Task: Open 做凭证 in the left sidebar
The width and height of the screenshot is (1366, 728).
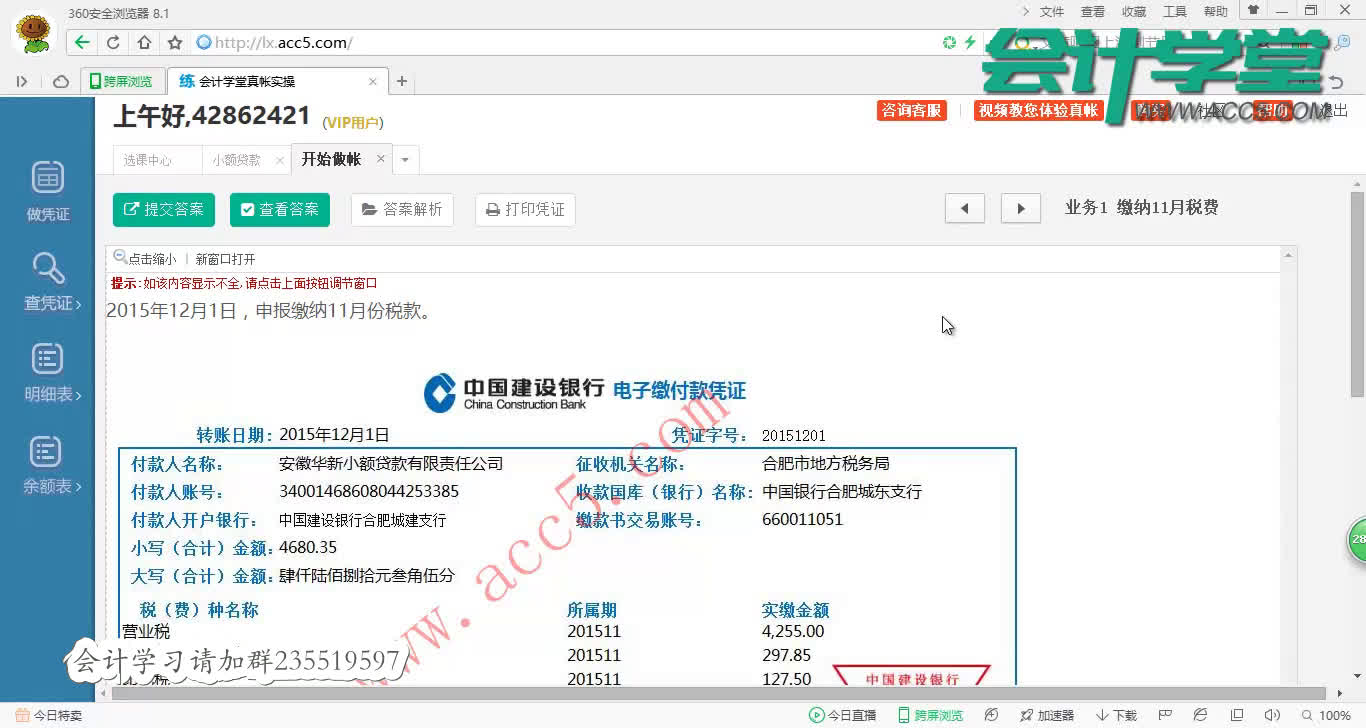Action: coord(48,191)
